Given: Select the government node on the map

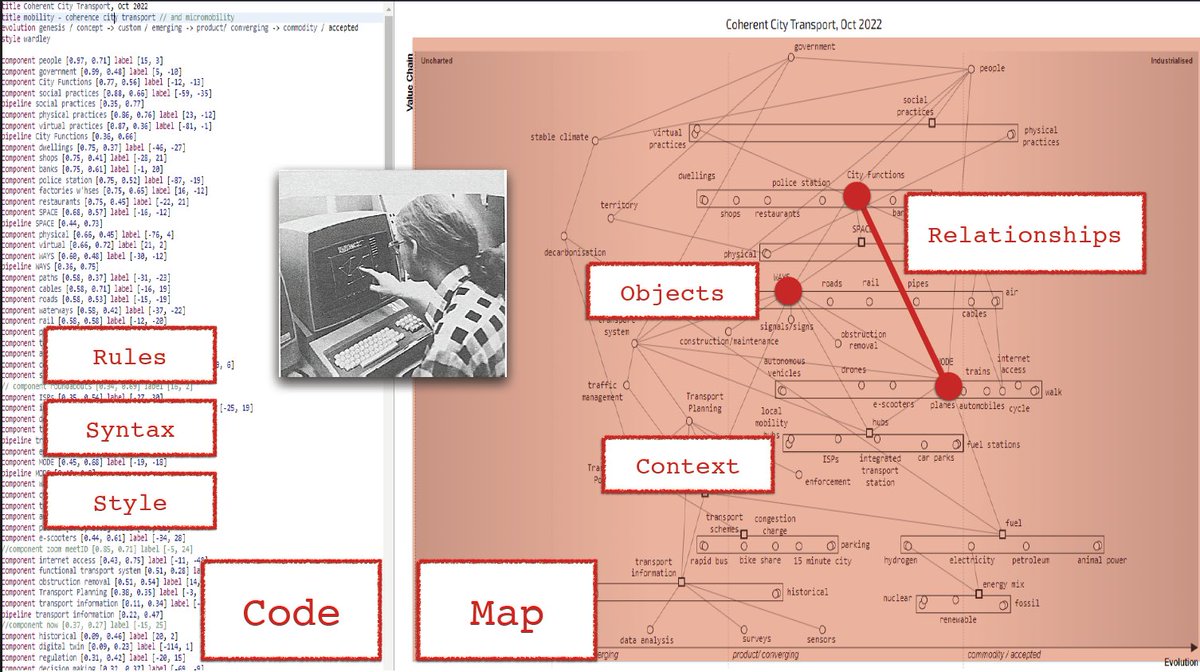Looking at the screenshot, I should tap(790, 57).
